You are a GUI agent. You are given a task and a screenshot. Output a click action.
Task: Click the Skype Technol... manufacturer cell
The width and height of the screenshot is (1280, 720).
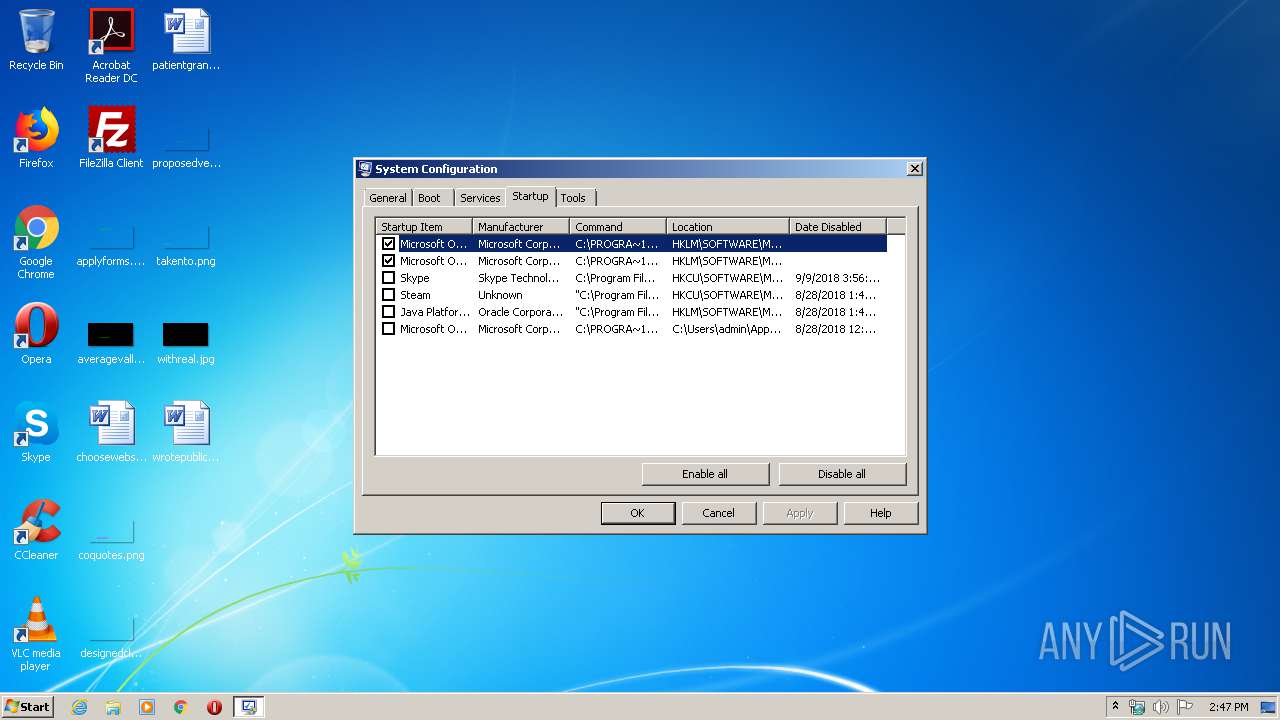[519, 278]
